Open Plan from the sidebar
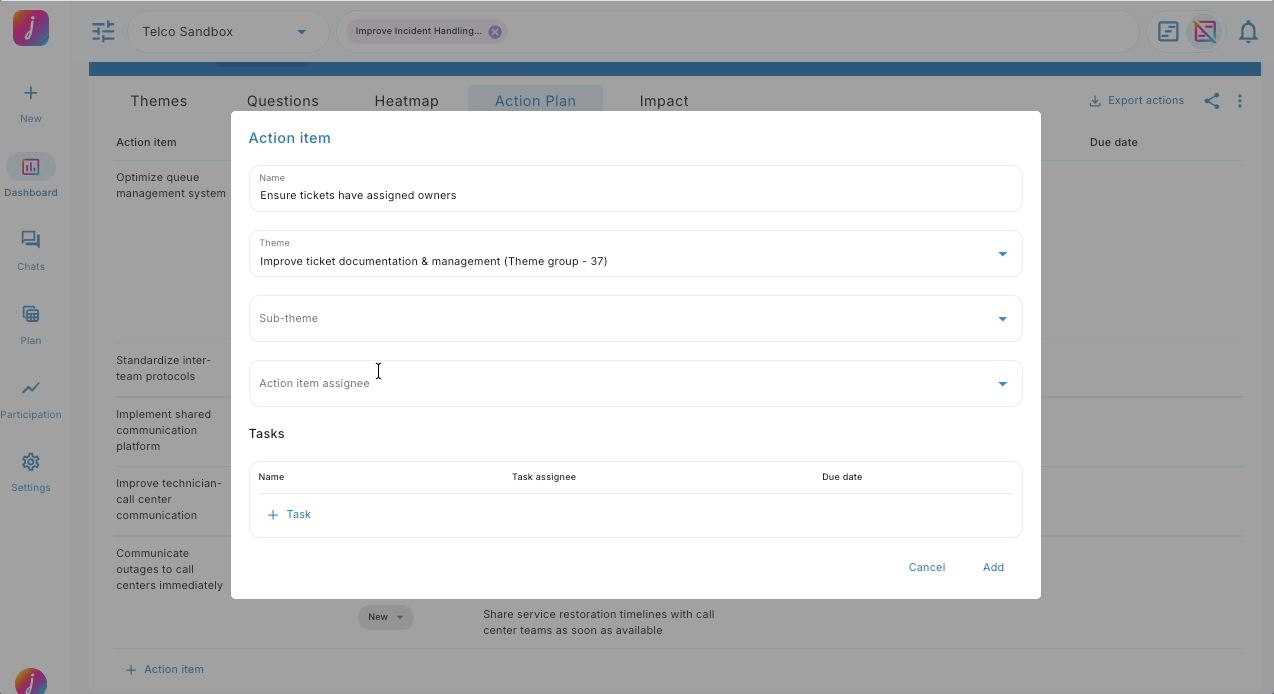 31,315
